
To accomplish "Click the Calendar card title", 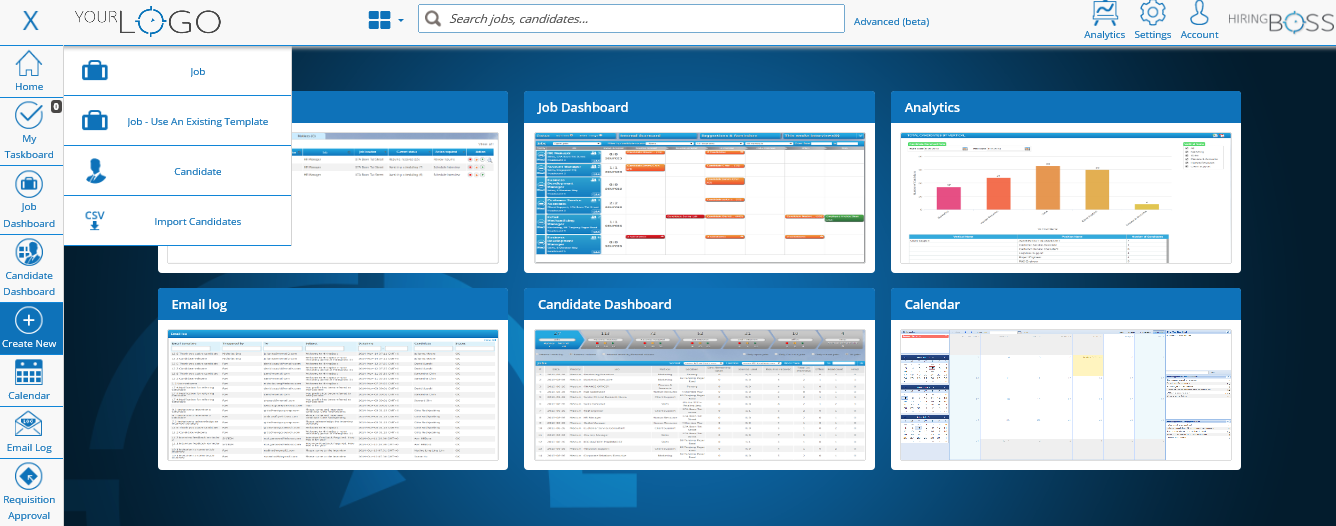I will pyautogui.click(x=932, y=304).
